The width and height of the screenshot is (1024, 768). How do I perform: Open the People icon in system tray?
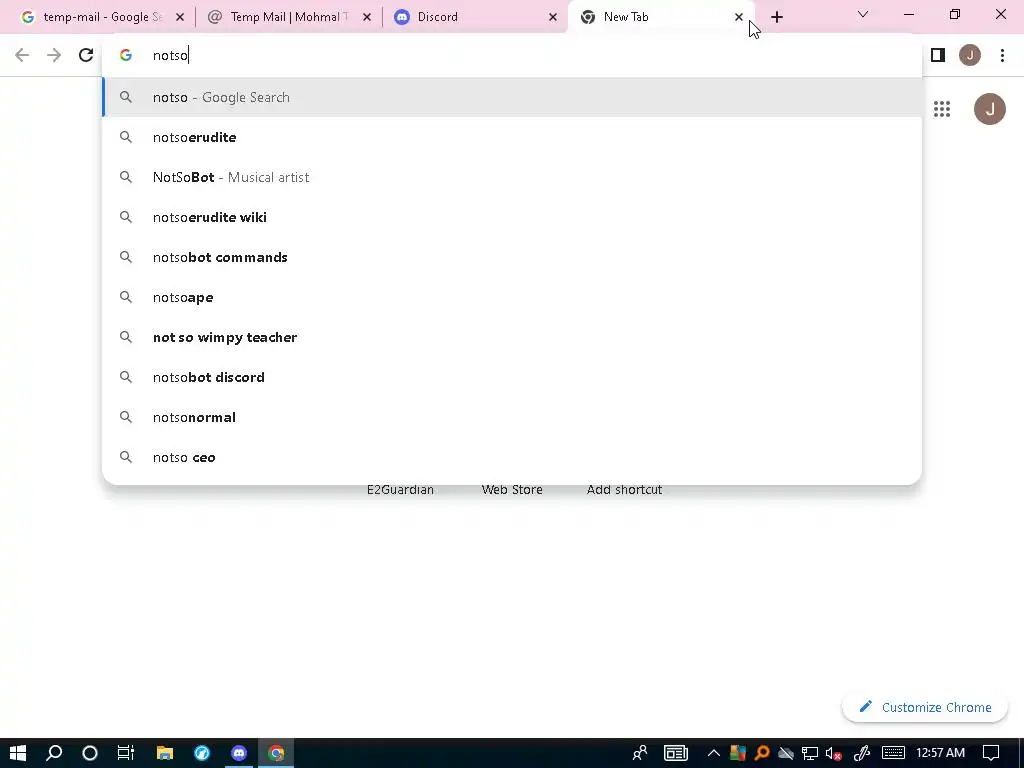point(640,753)
